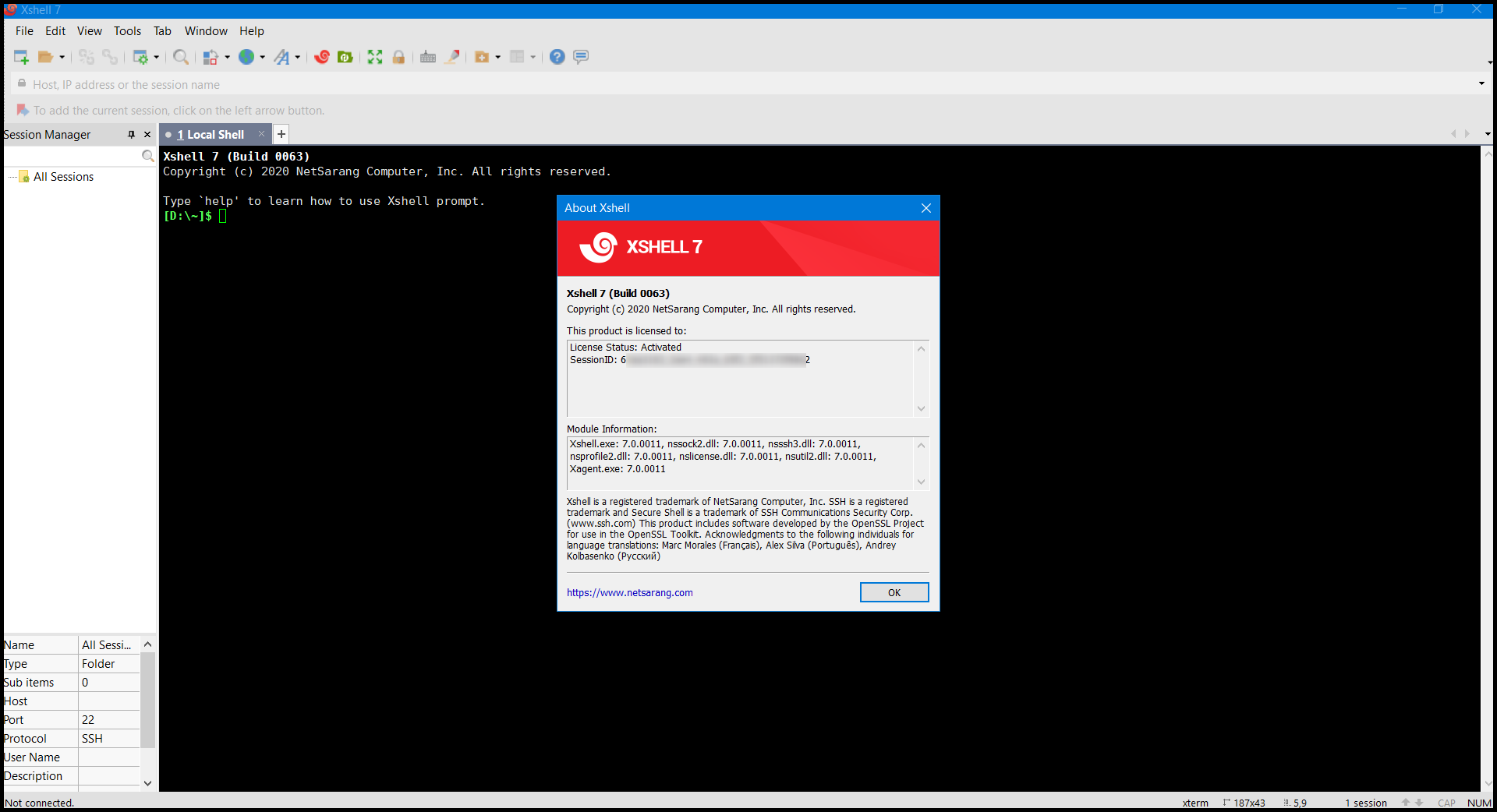Expand the address bar history dropdown
Image resolution: width=1497 pixels, height=812 pixels.
click(x=1481, y=84)
